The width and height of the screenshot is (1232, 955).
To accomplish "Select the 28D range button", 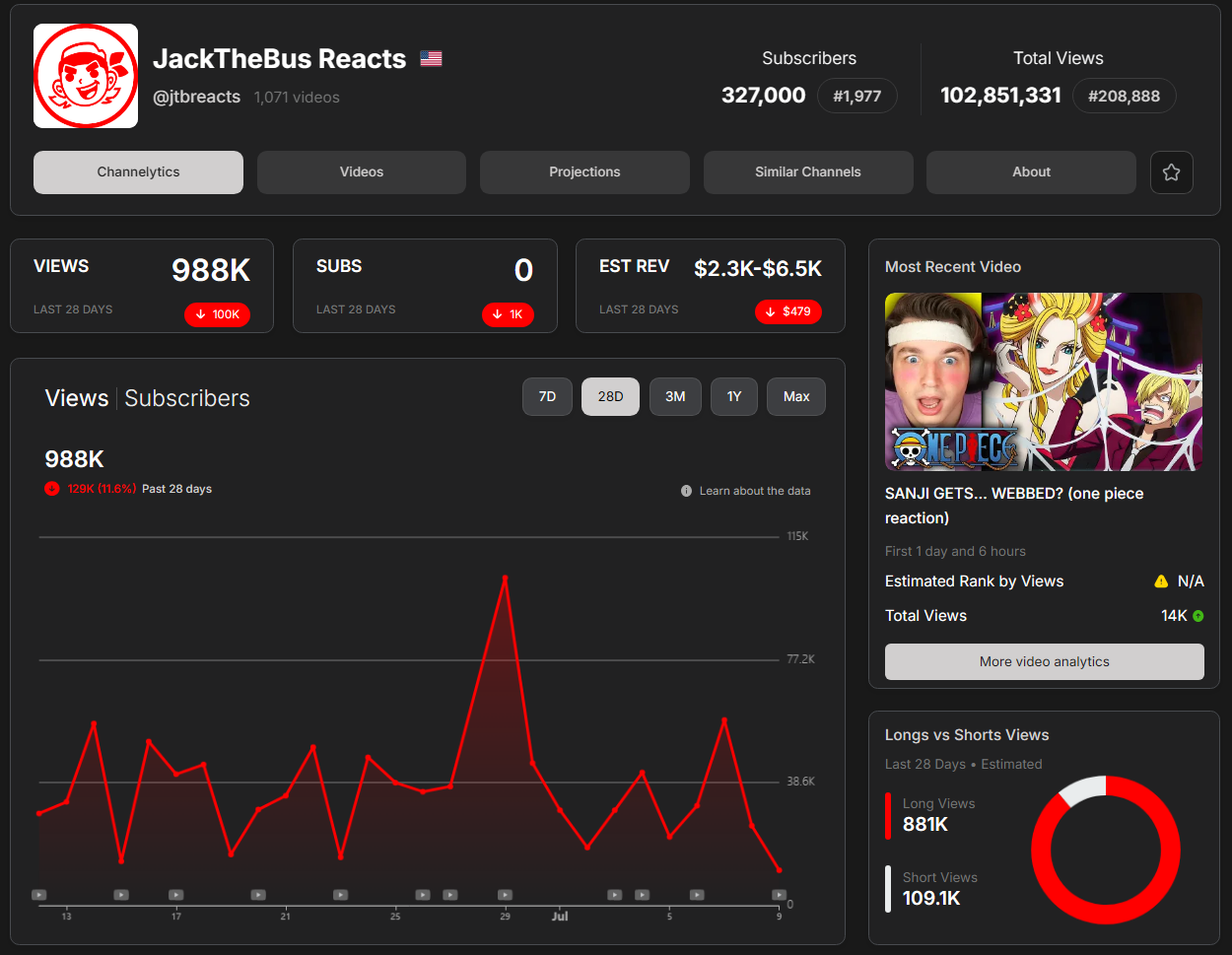I will (x=610, y=396).
